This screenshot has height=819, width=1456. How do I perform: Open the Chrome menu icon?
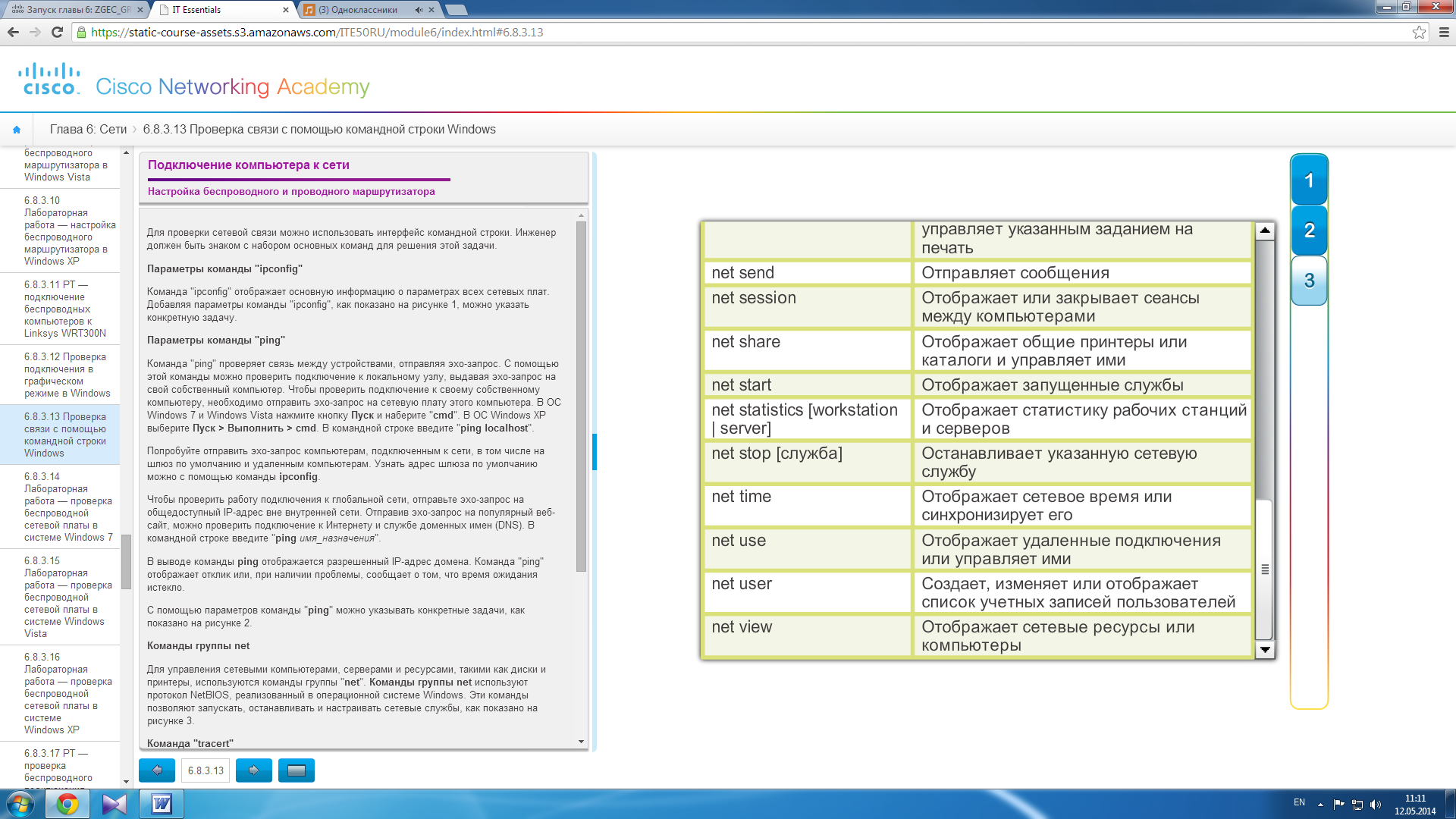1444,32
